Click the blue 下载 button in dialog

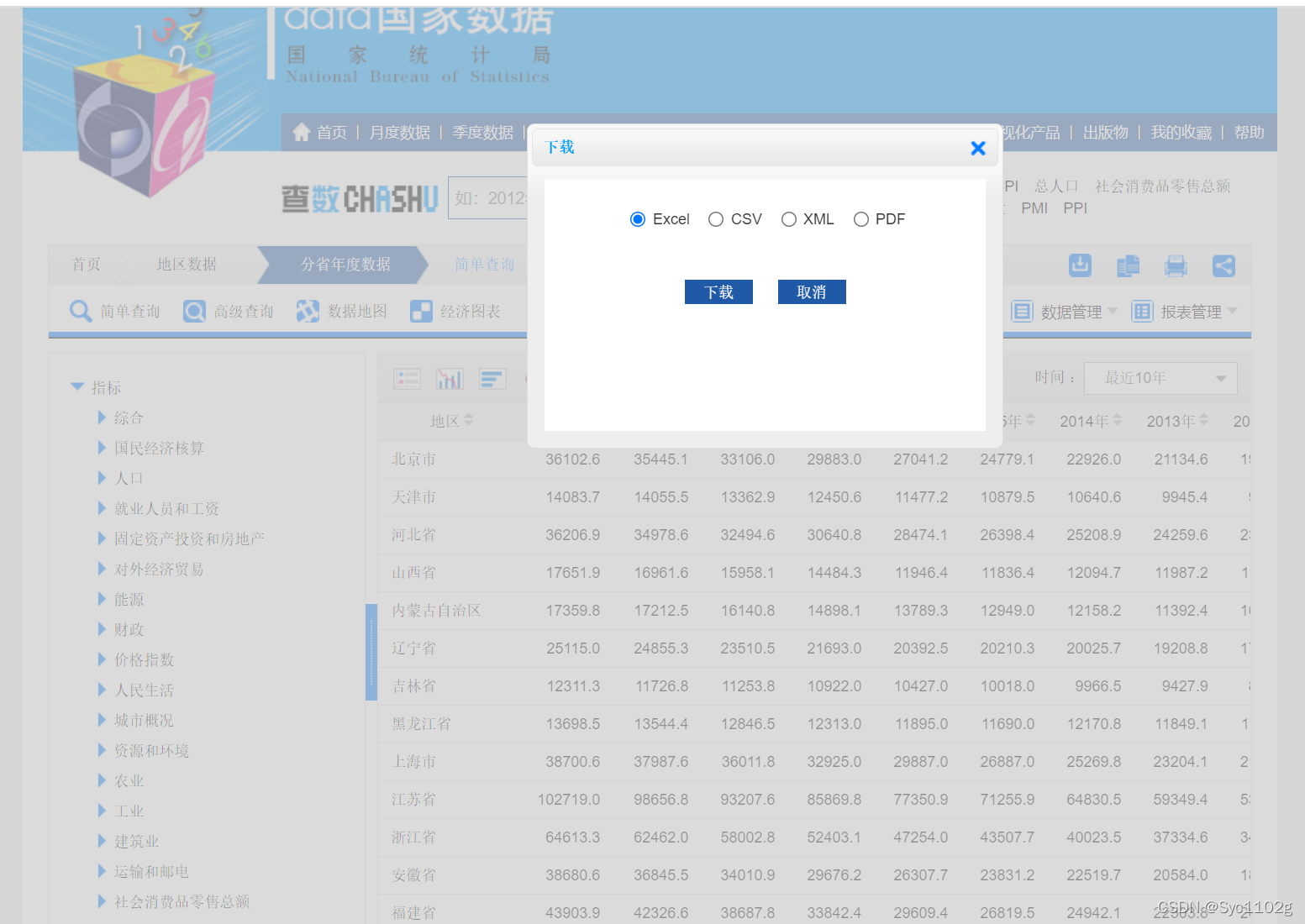click(718, 291)
